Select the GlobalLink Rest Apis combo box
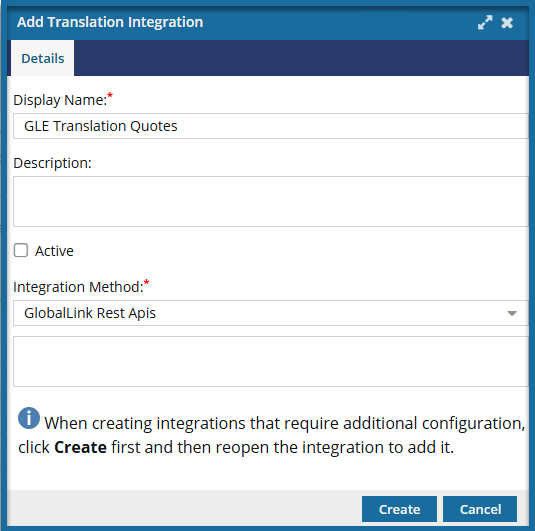 point(271,313)
